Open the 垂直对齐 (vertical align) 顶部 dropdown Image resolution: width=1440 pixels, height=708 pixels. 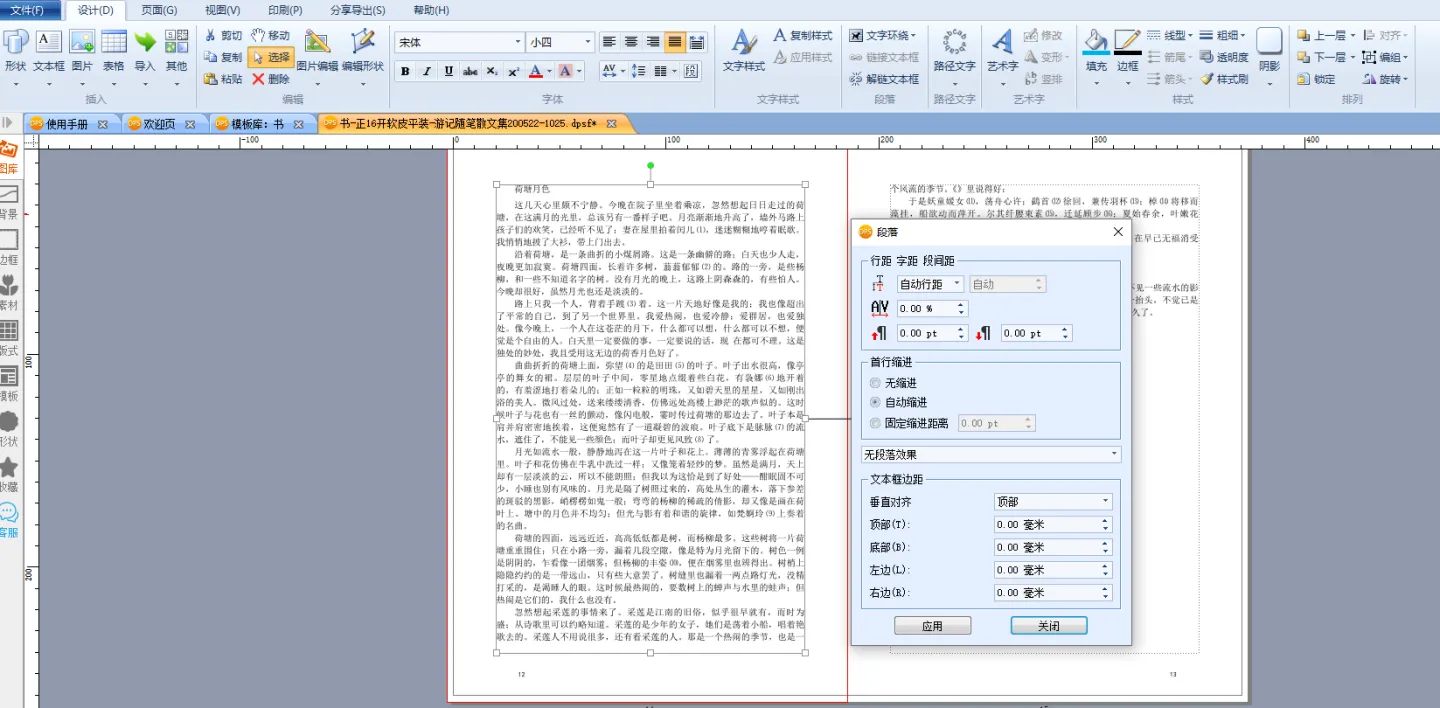pos(1052,501)
